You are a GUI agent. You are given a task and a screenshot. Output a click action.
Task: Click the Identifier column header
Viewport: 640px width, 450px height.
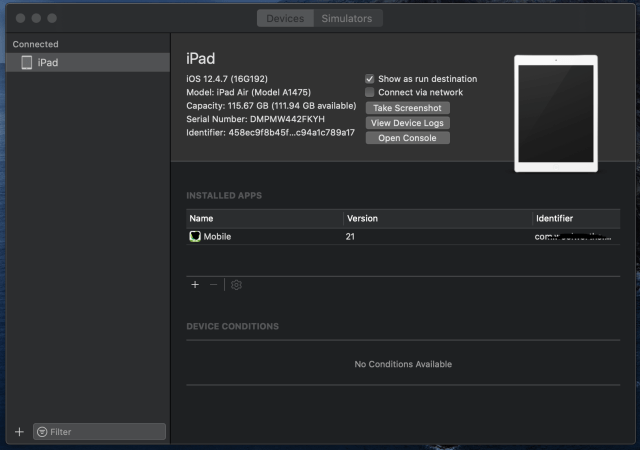[576, 218]
